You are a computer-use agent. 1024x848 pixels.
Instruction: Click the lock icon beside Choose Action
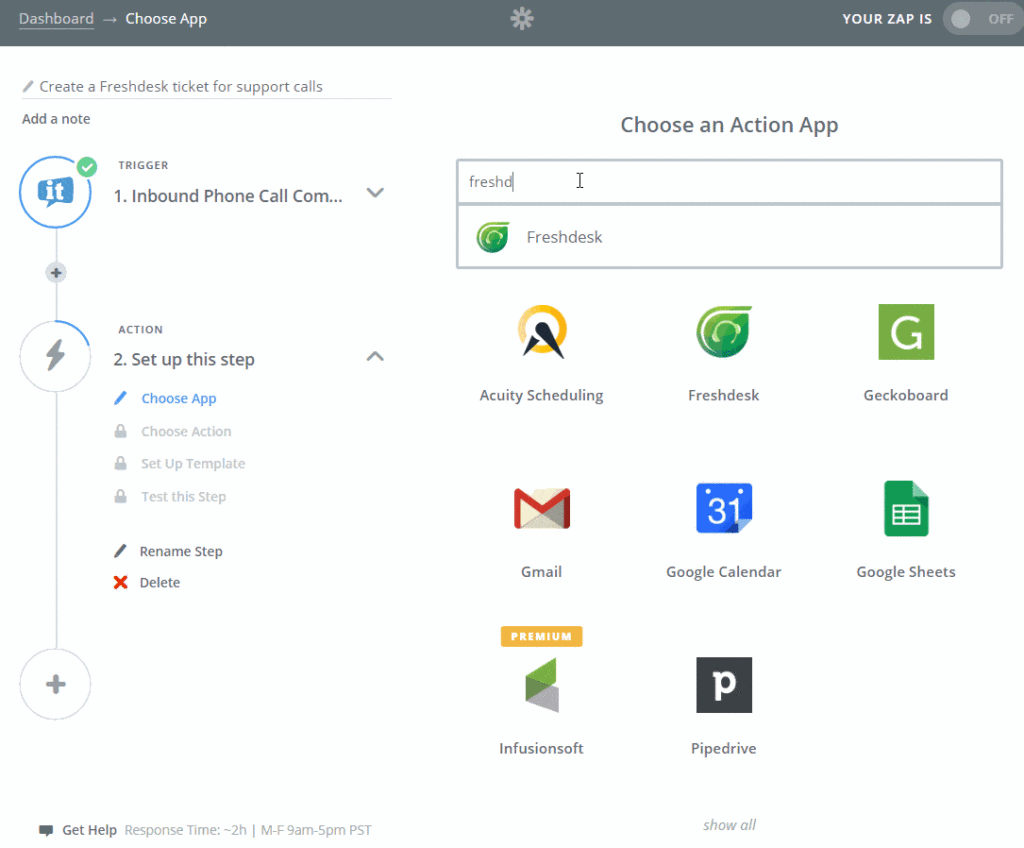(x=120, y=431)
